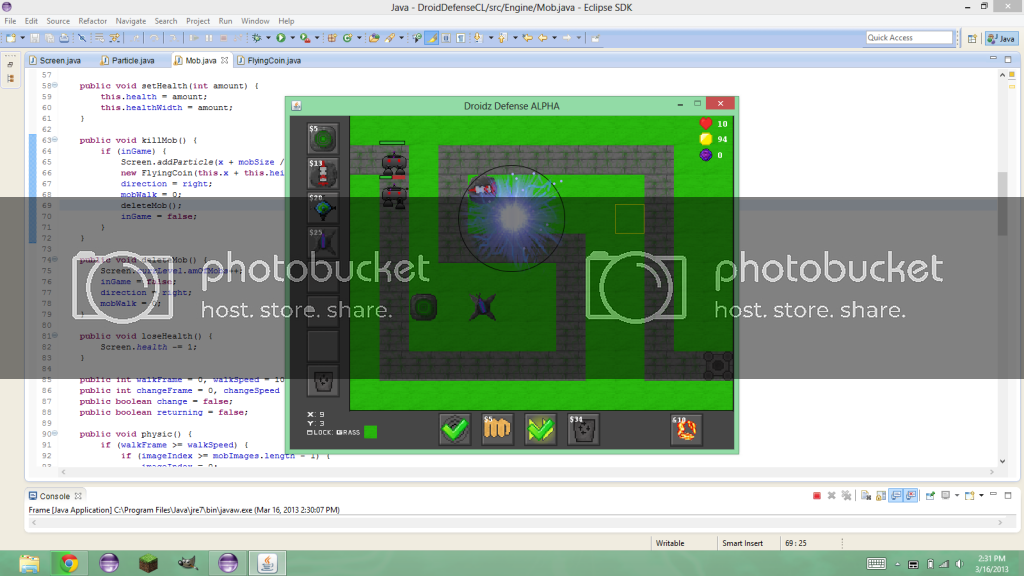Screen dimensions: 1024x576
Task: Open the Debug configurations dropdown arrow
Action: pyautogui.click(x=268, y=38)
